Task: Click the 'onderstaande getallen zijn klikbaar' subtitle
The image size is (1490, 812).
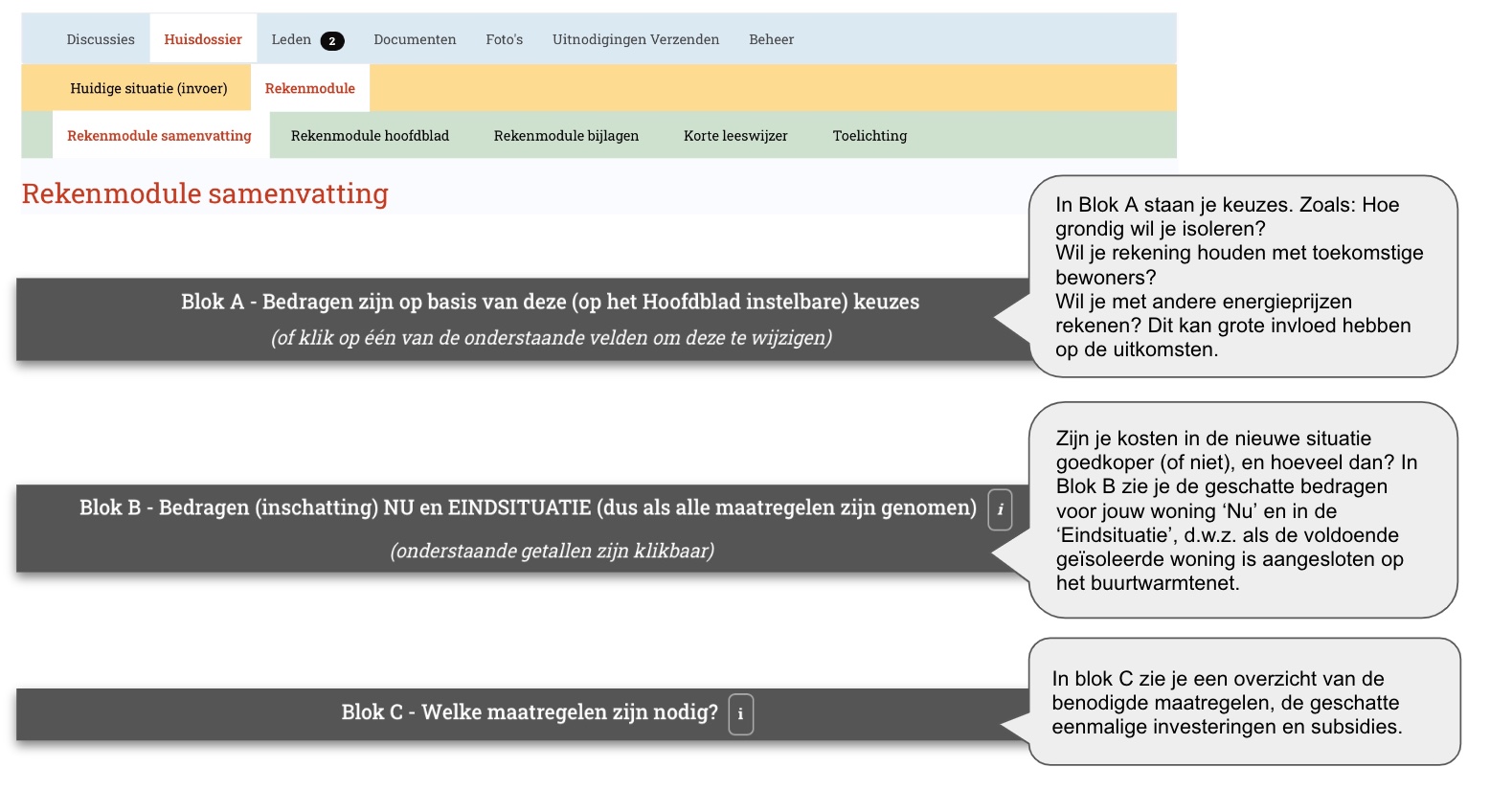Action: tap(552, 551)
